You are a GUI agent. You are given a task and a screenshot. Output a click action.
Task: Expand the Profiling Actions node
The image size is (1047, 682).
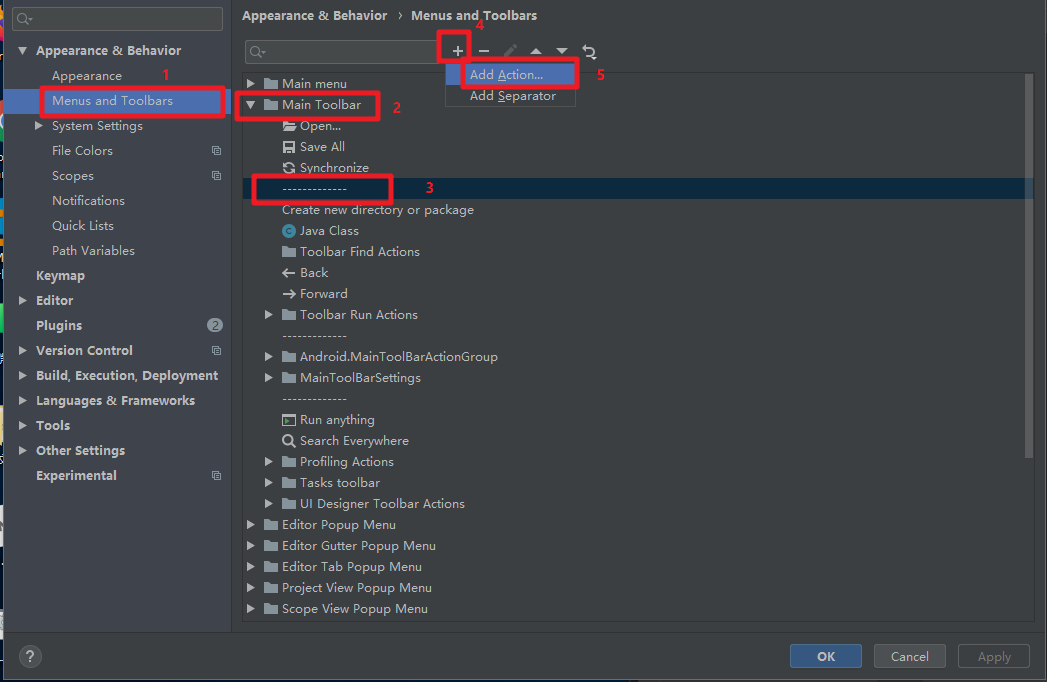[268, 462]
